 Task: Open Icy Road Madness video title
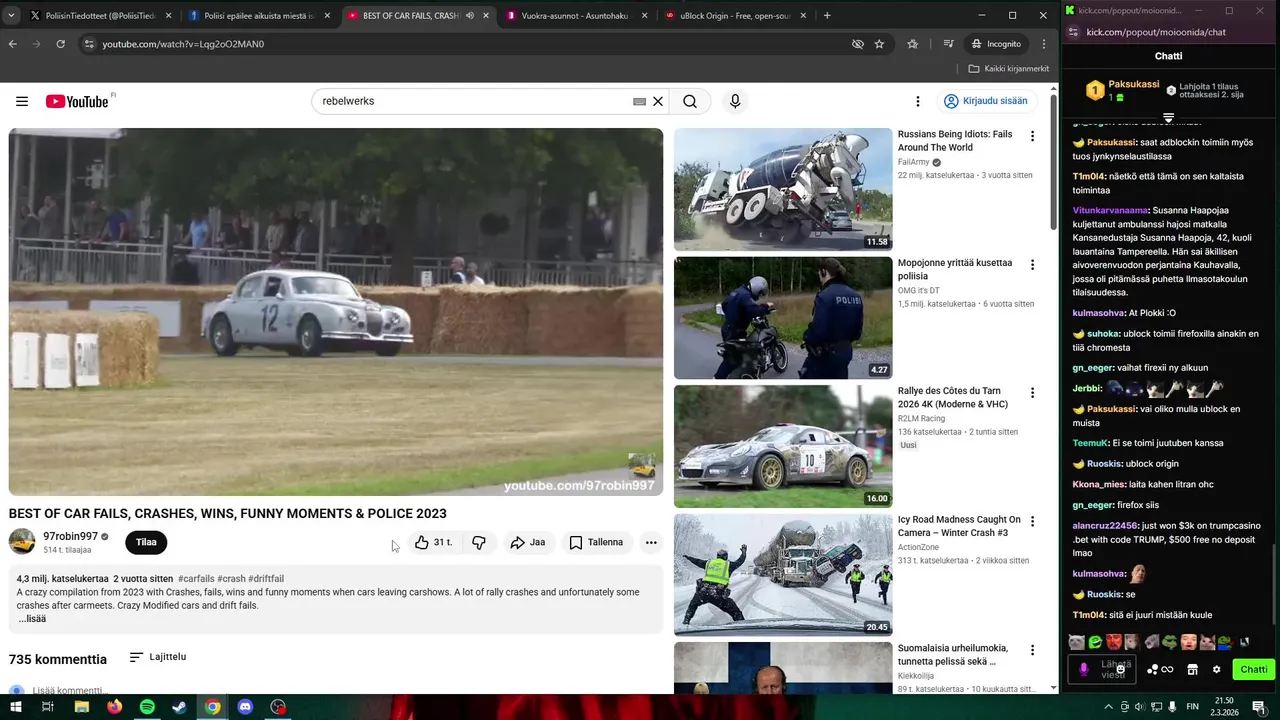tap(959, 526)
